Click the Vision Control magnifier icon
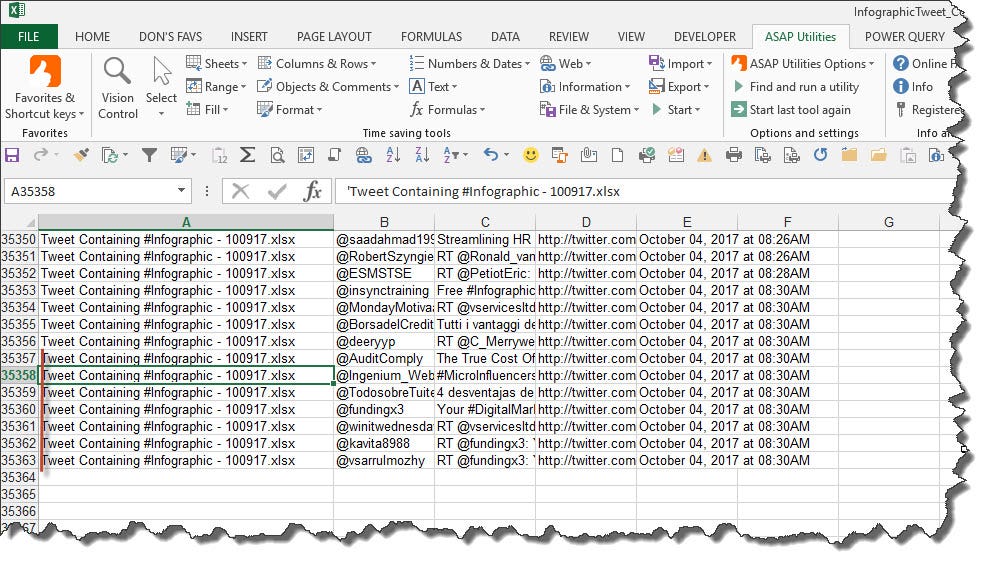 118,71
